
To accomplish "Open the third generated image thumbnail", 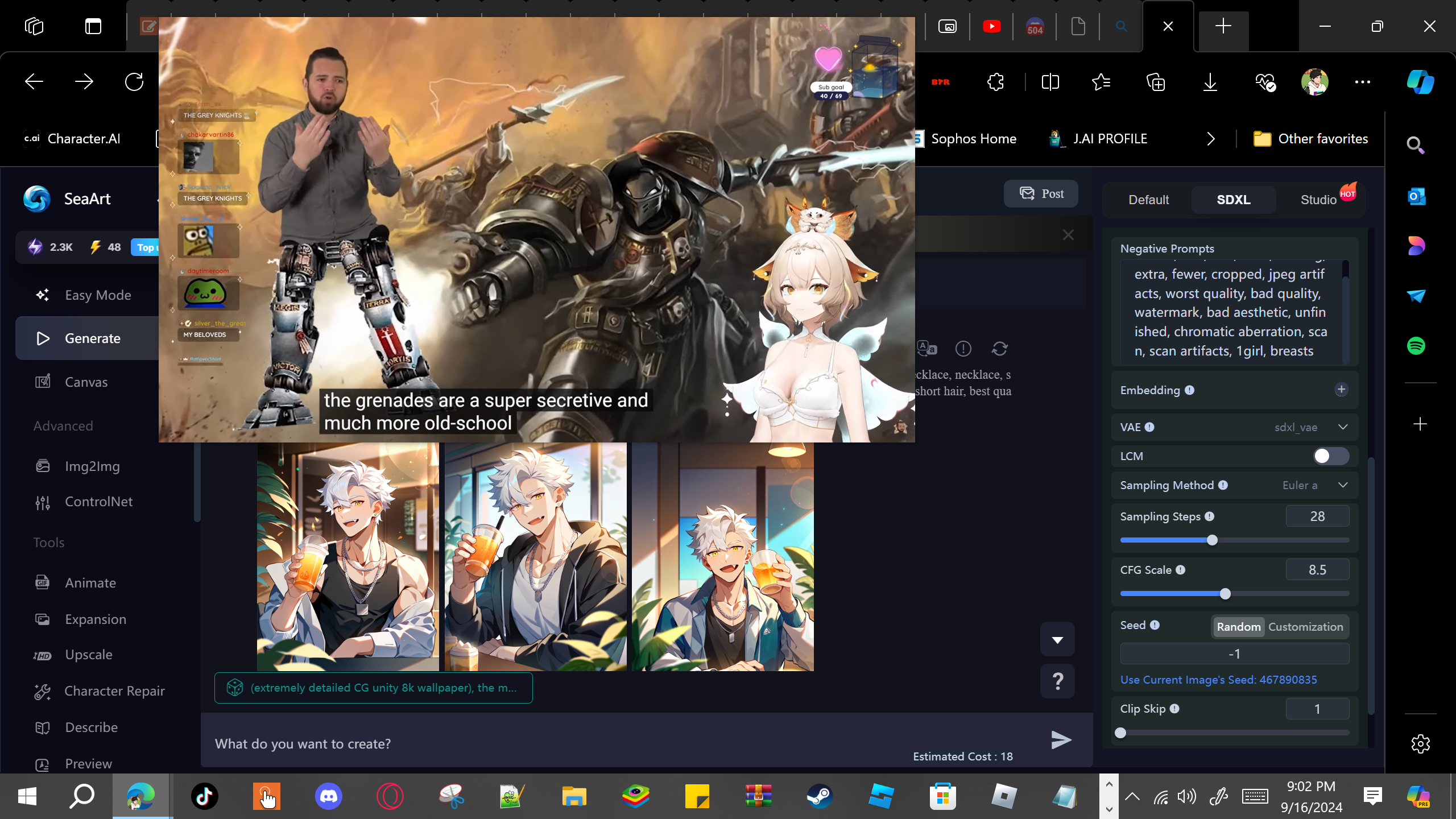I will click(x=723, y=557).
